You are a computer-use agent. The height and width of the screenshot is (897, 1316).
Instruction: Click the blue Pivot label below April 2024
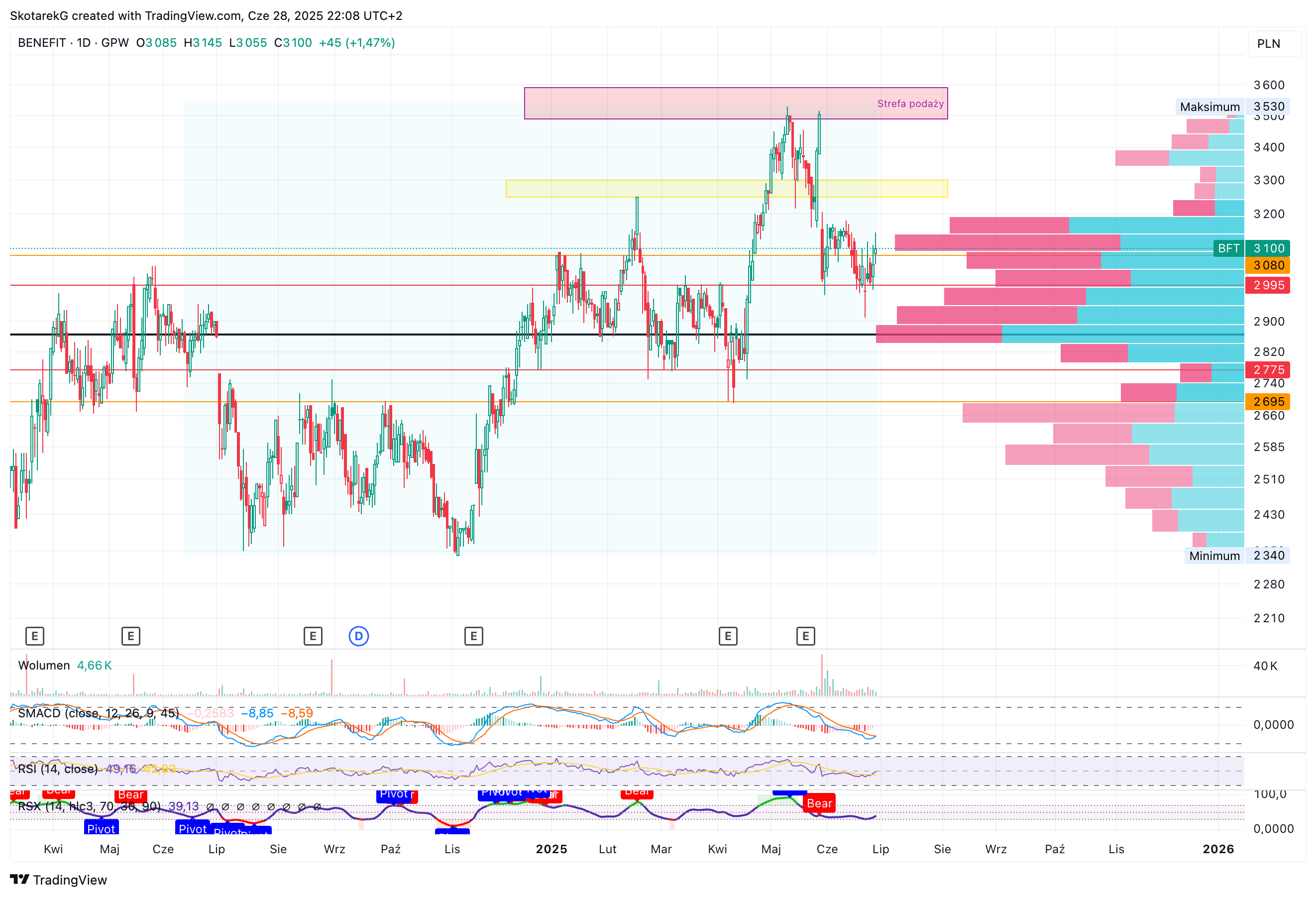102,828
